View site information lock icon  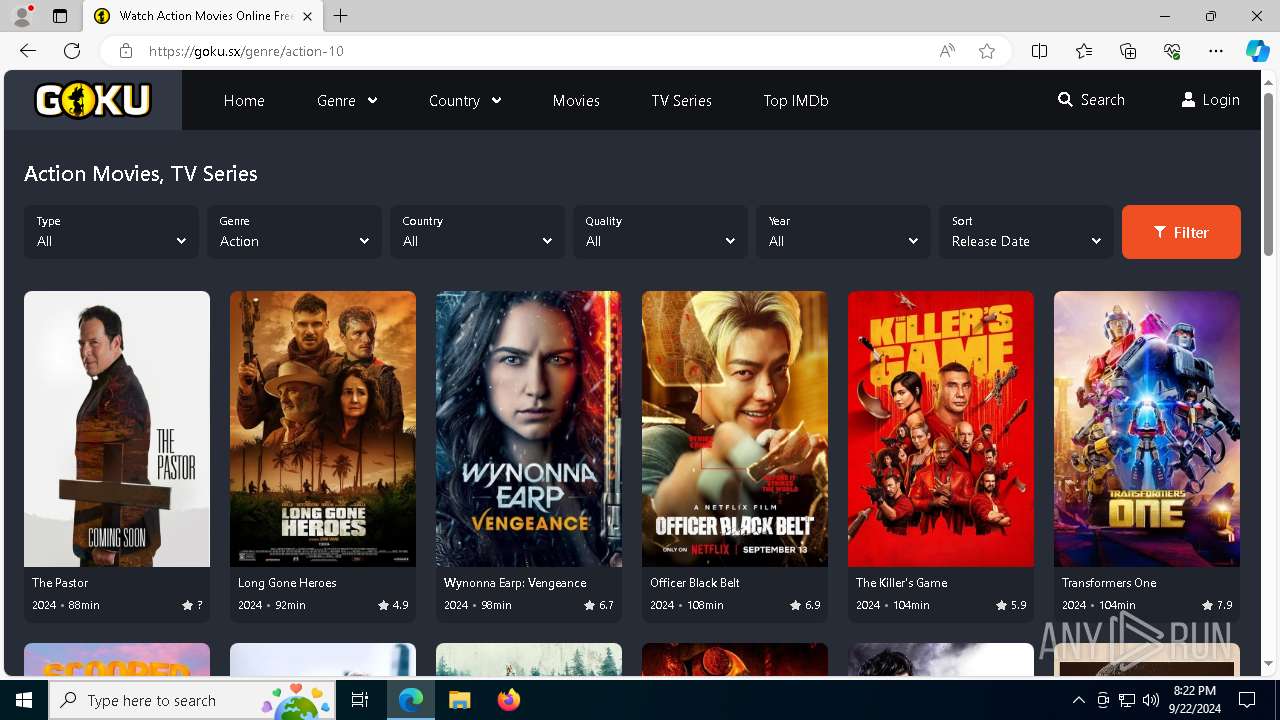(x=126, y=51)
